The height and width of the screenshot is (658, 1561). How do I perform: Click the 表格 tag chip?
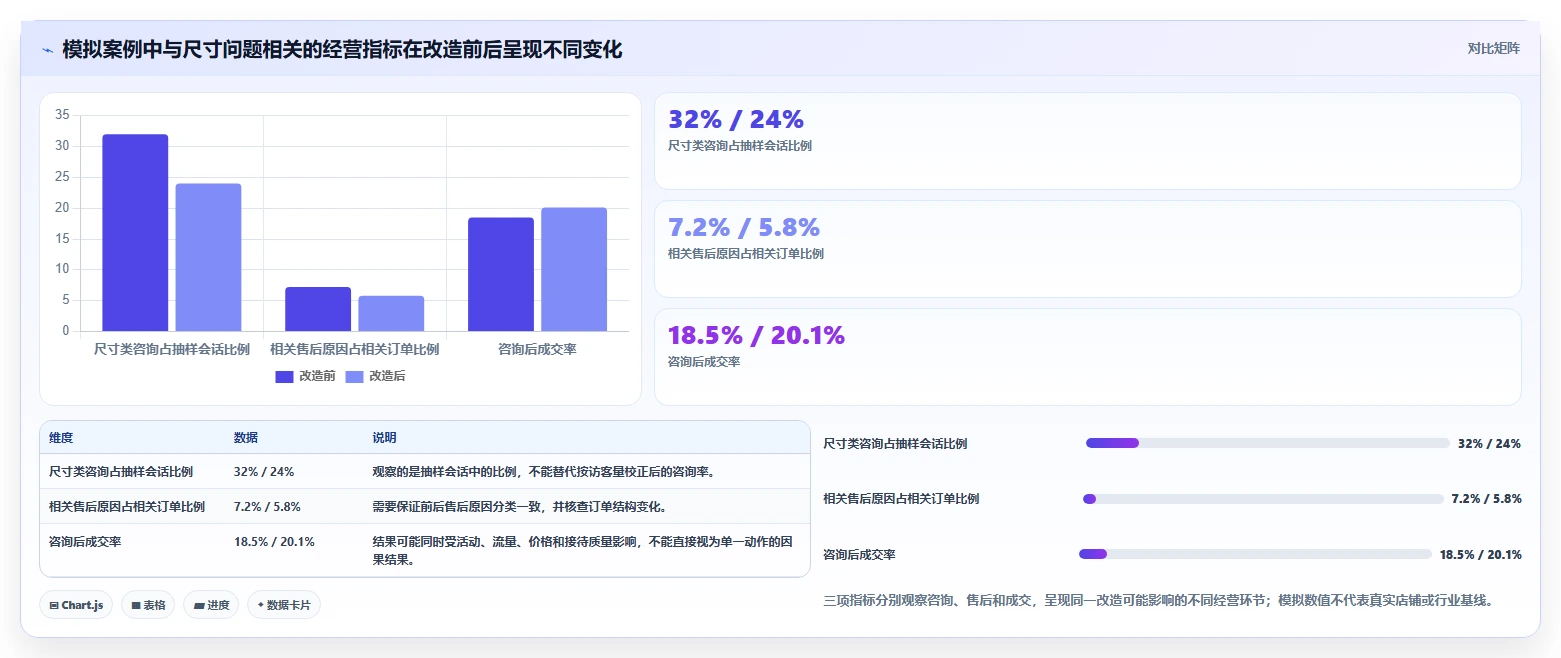click(148, 605)
